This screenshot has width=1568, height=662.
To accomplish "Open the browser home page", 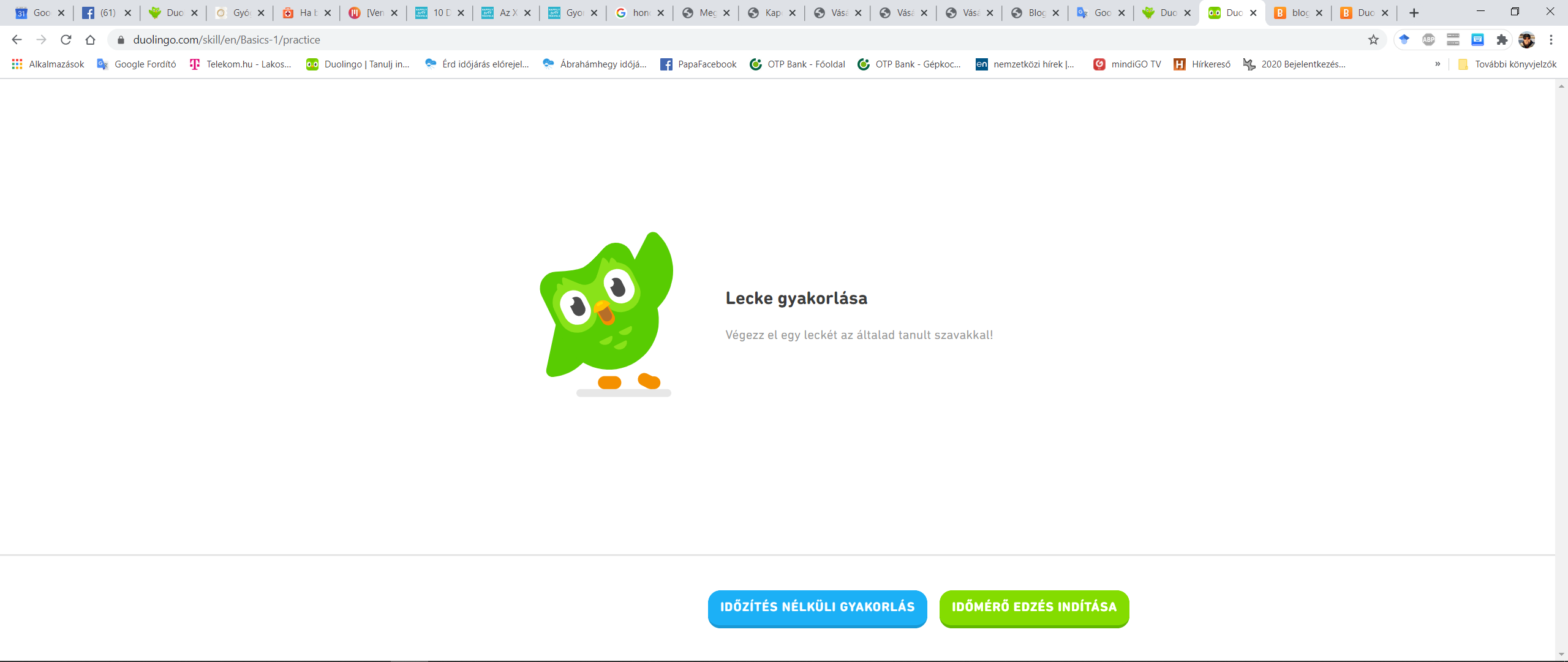I will pyautogui.click(x=91, y=40).
